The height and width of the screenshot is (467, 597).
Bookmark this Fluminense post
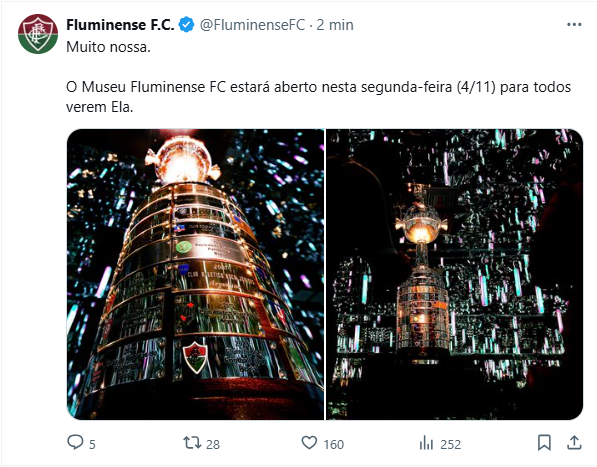[x=544, y=443]
